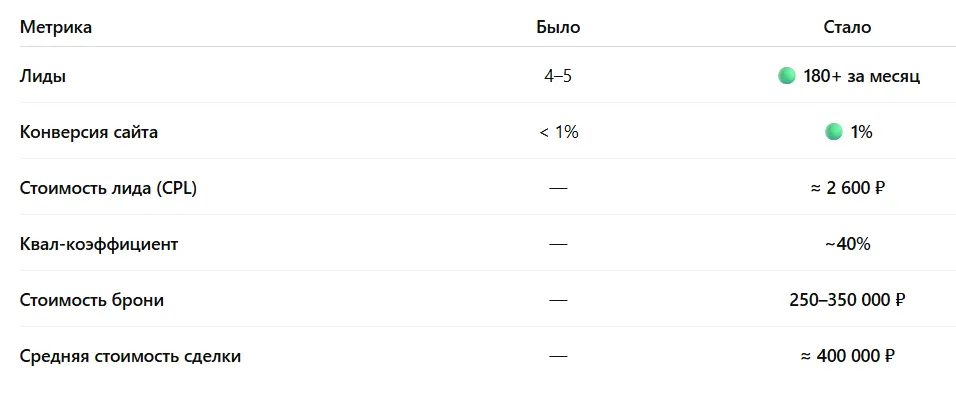Click the Конверсия сайта row label
The image size is (956, 400).
coord(88,132)
